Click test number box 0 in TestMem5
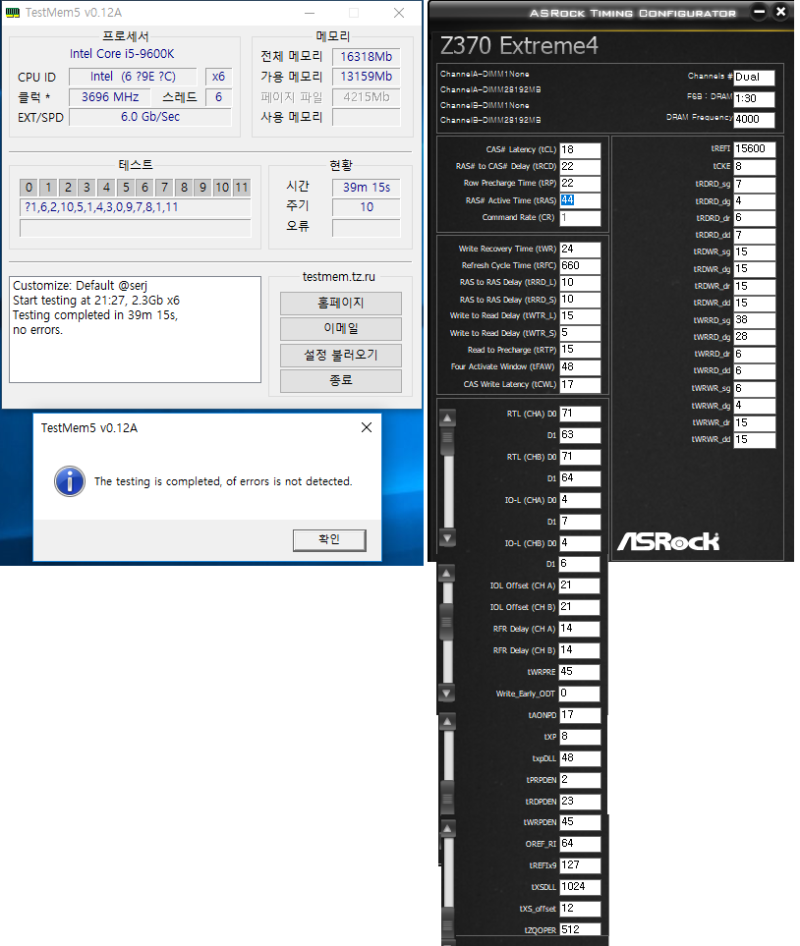This screenshot has height=946, width=800. (28, 188)
